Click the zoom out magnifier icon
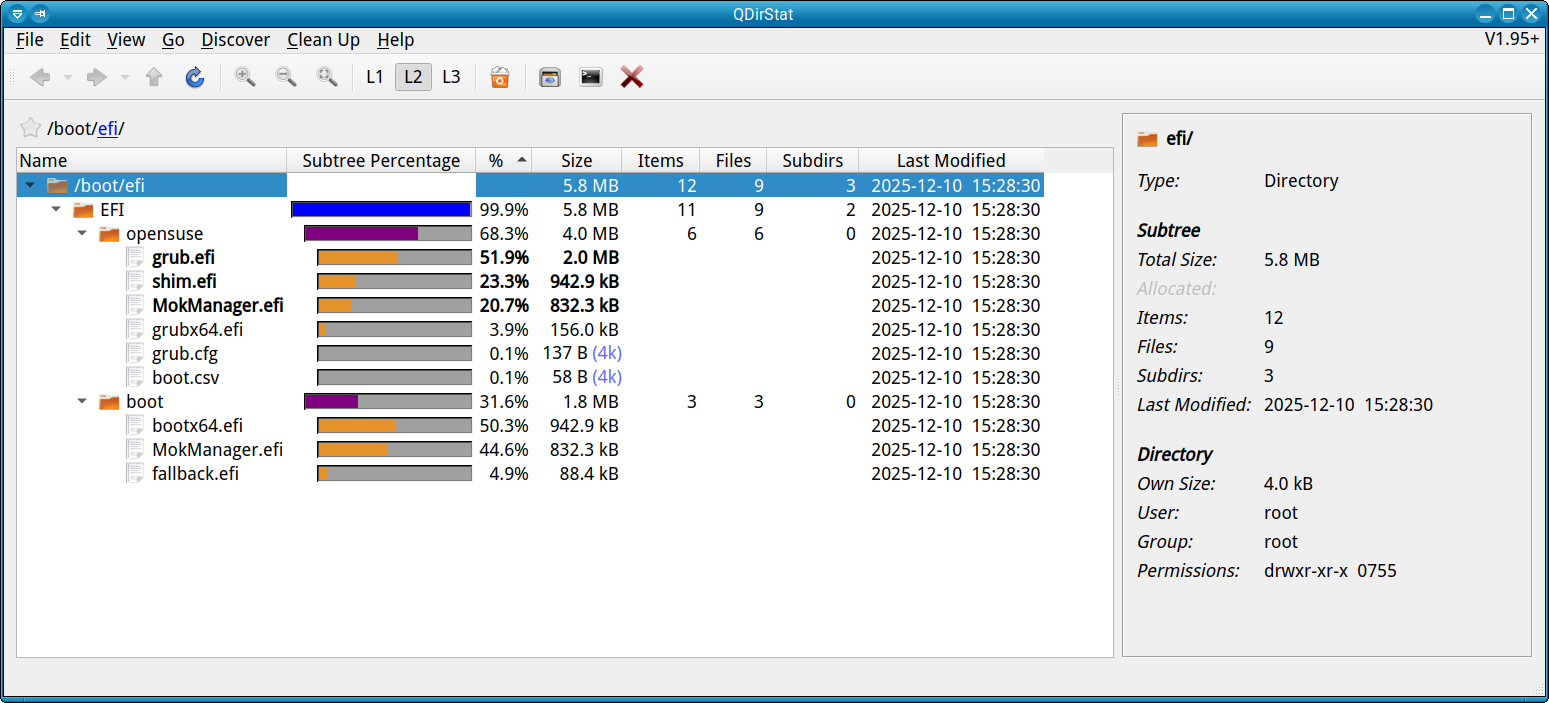This screenshot has width=1549, height=703. click(286, 77)
